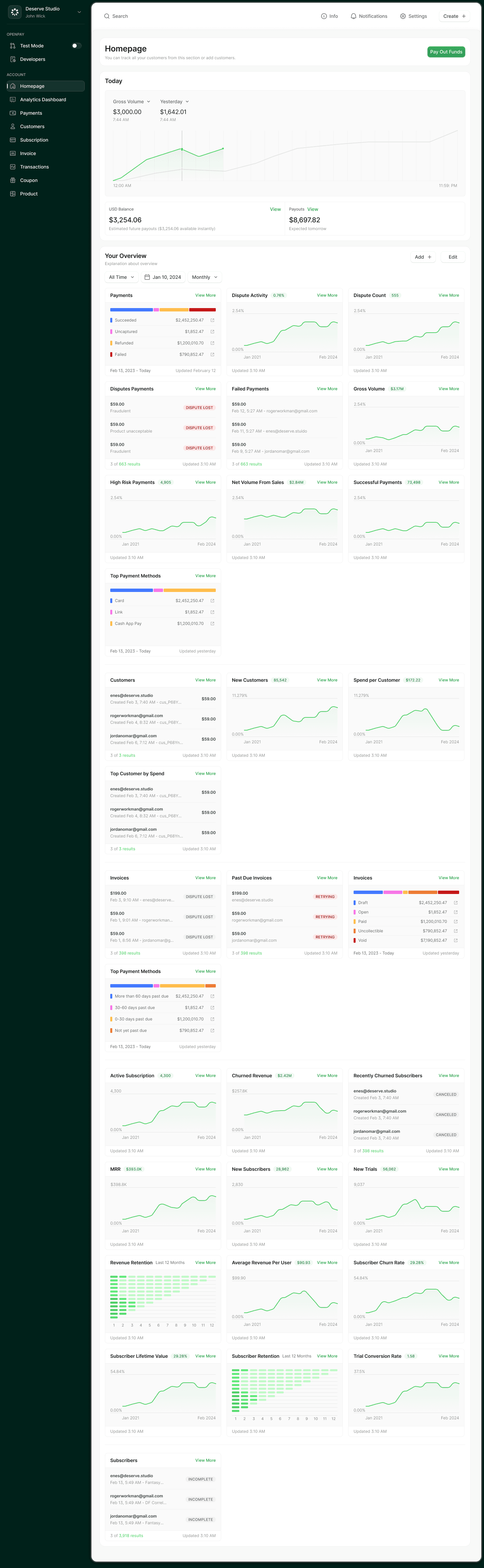Open external link icon for Draft invoices
The height and width of the screenshot is (1568, 484).
click(455, 903)
